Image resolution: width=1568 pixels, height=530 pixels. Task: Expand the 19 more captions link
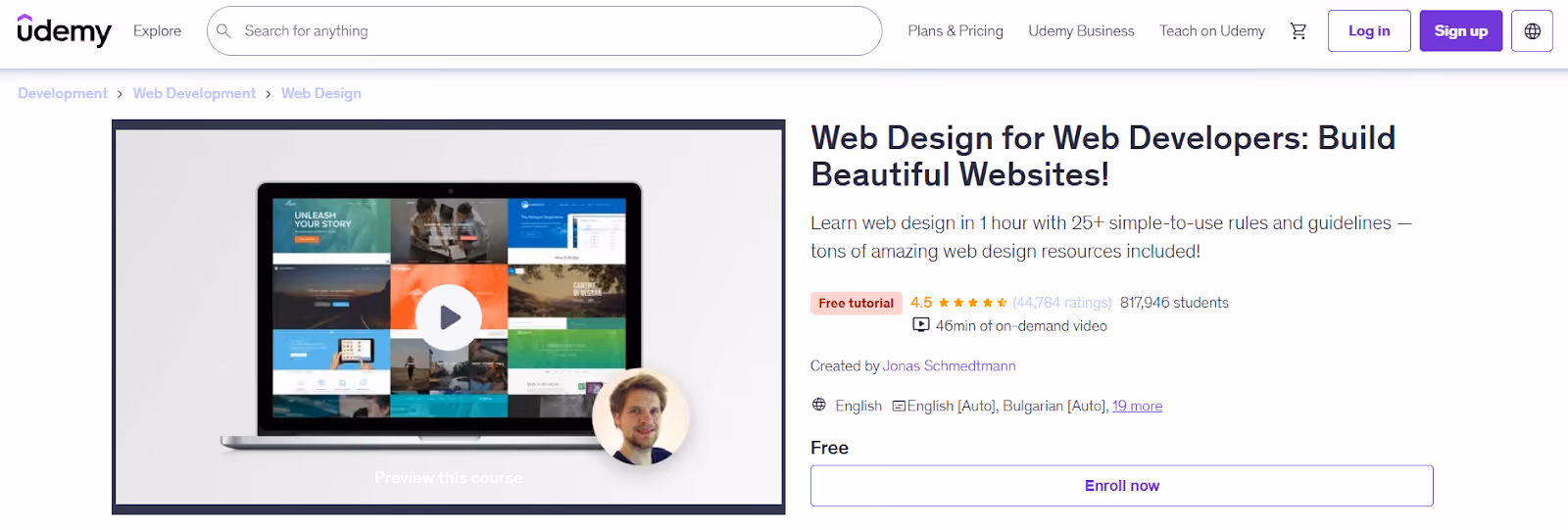[x=1137, y=406]
